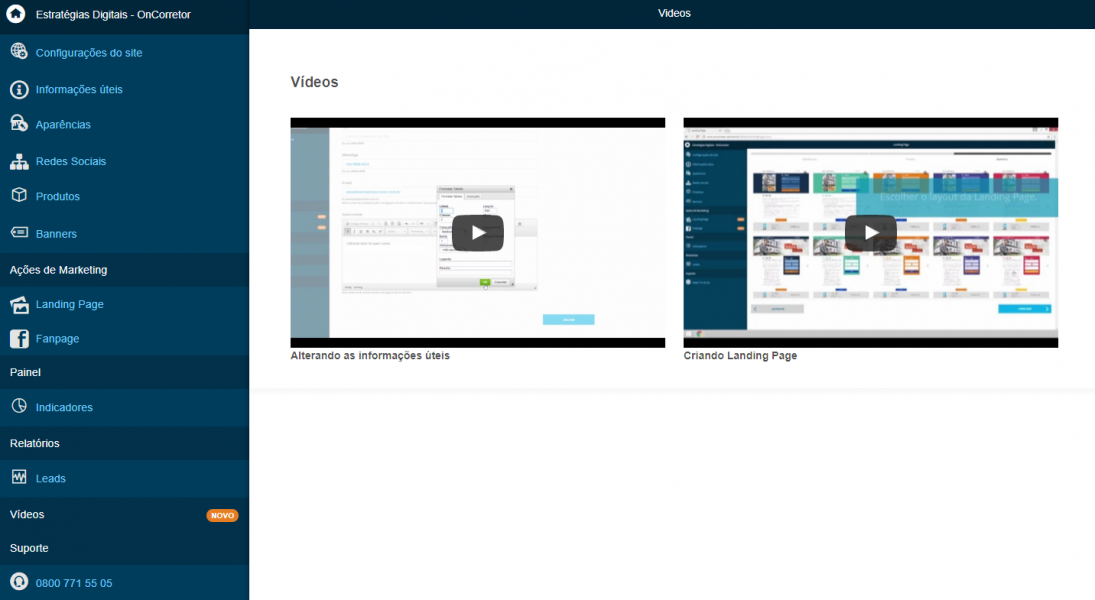
Task: Click the Indicadores pie chart icon
Action: [x=19, y=406]
